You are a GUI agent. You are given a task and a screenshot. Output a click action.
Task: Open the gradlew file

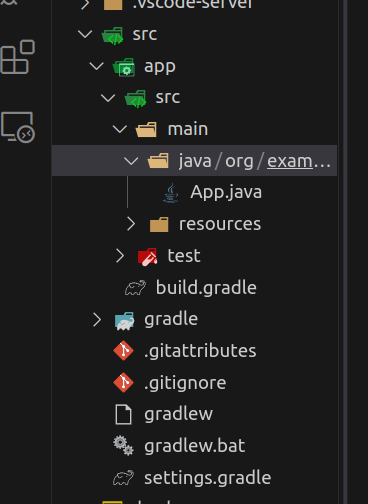pyautogui.click(x=178, y=414)
